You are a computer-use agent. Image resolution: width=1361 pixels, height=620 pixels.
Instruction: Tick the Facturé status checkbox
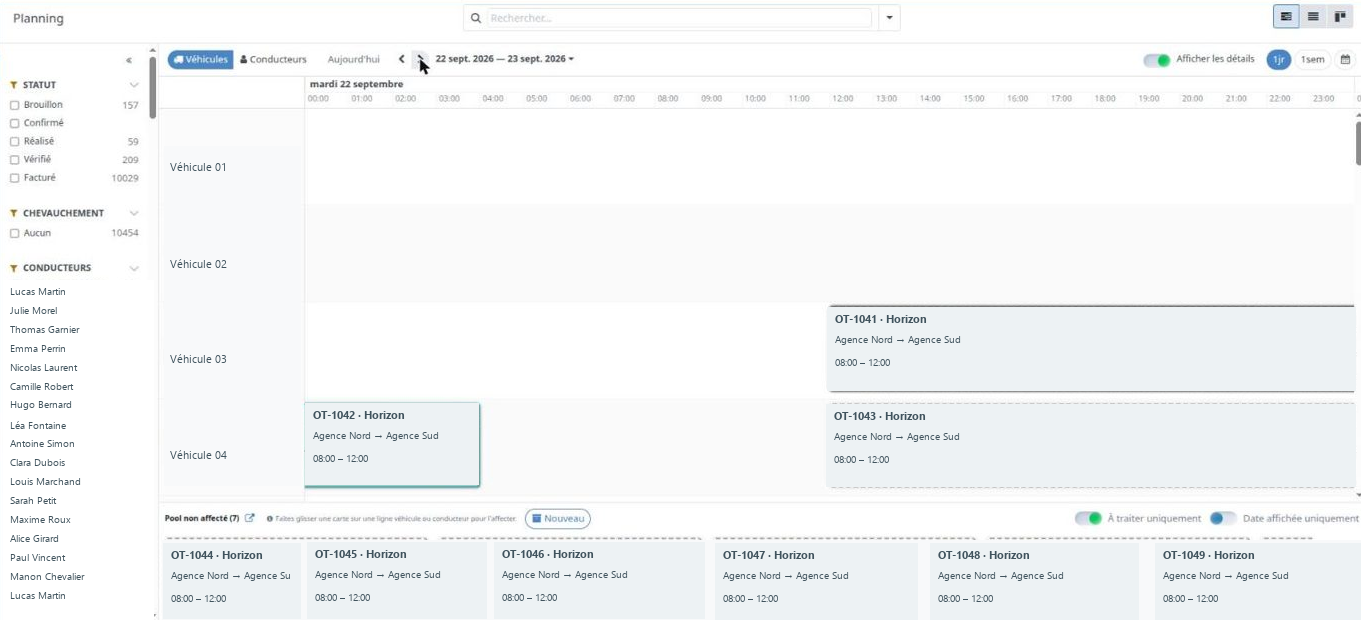(15, 178)
